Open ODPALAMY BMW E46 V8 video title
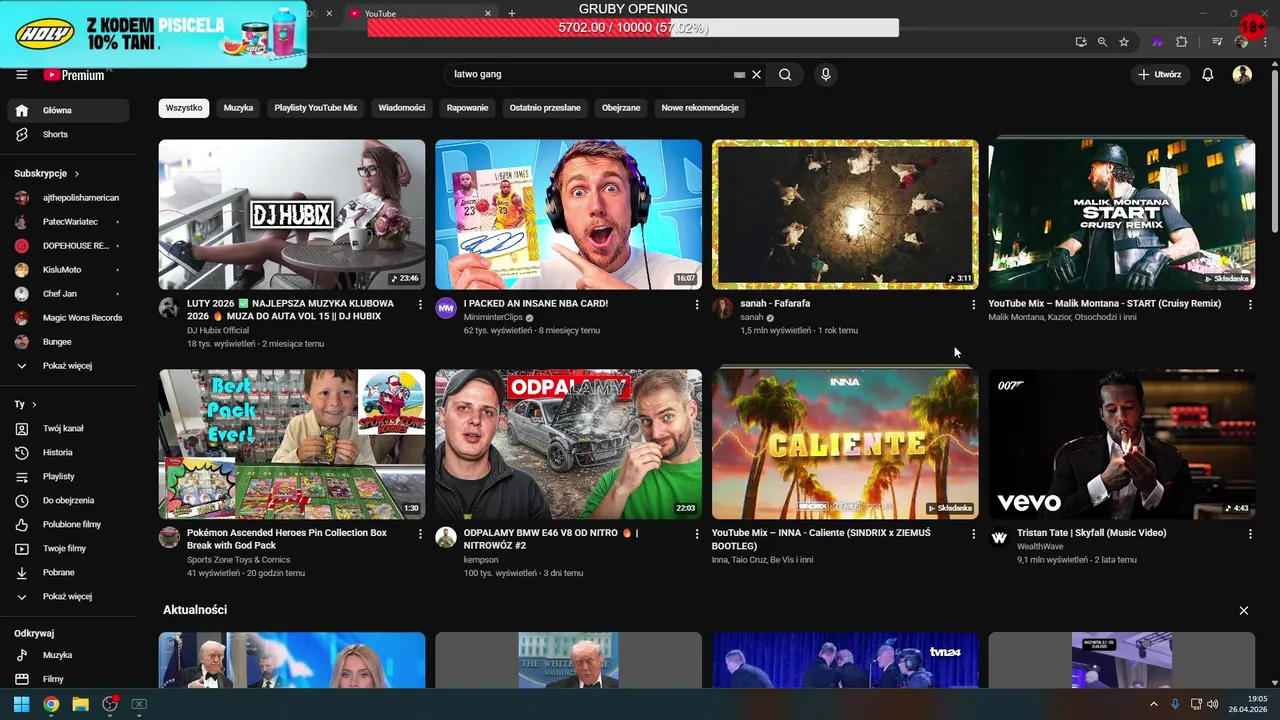Viewport: 1280px width, 720px height. click(551, 539)
